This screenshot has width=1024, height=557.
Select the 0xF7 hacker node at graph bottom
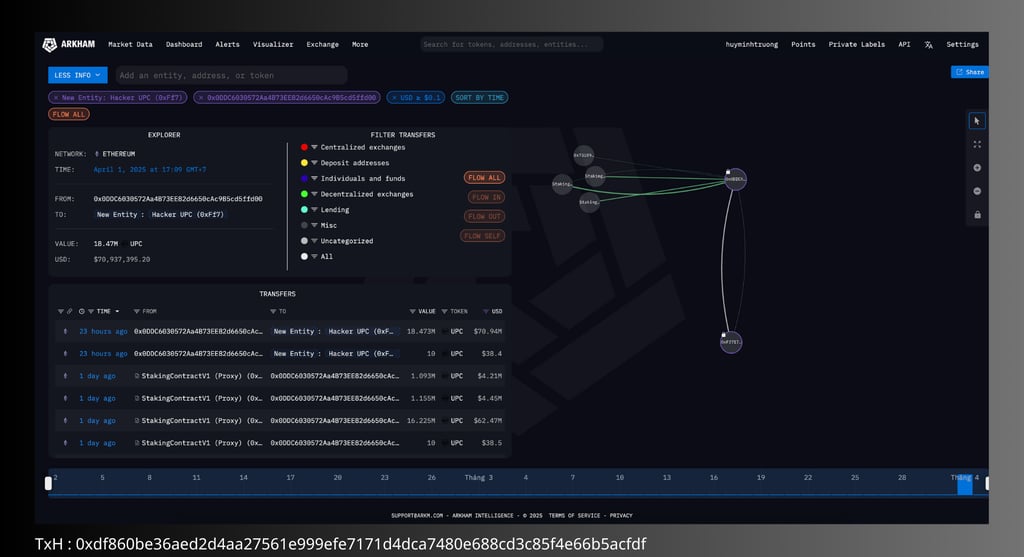click(731, 342)
